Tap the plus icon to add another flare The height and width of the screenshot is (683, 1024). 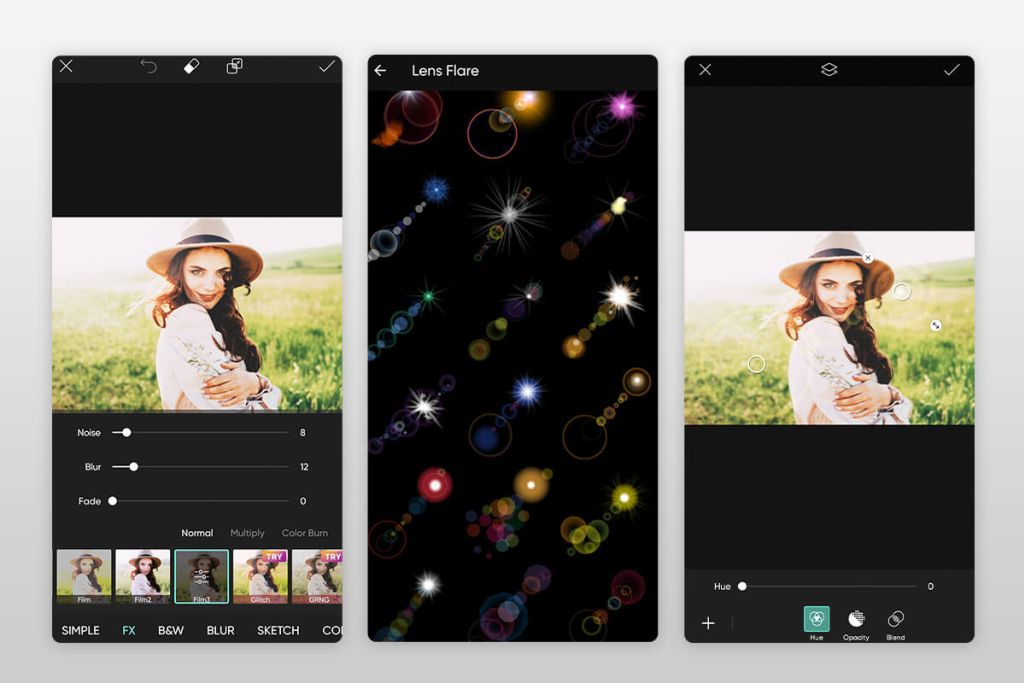pos(708,622)
